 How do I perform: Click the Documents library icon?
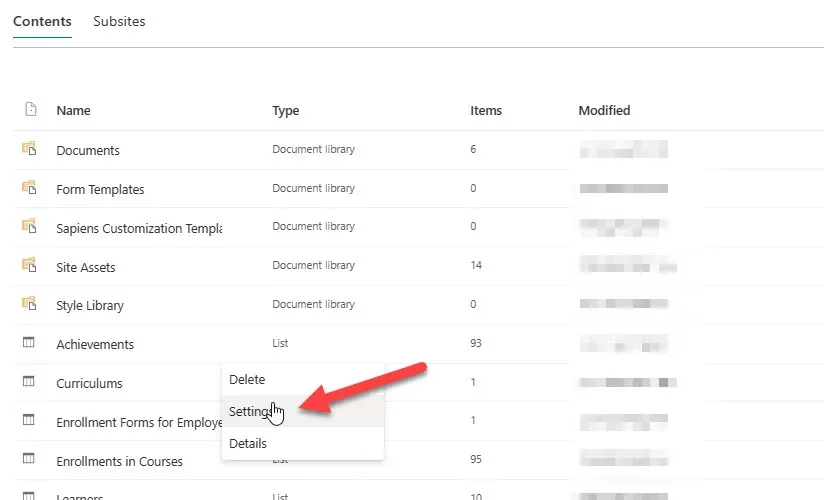tap(29, 150)
